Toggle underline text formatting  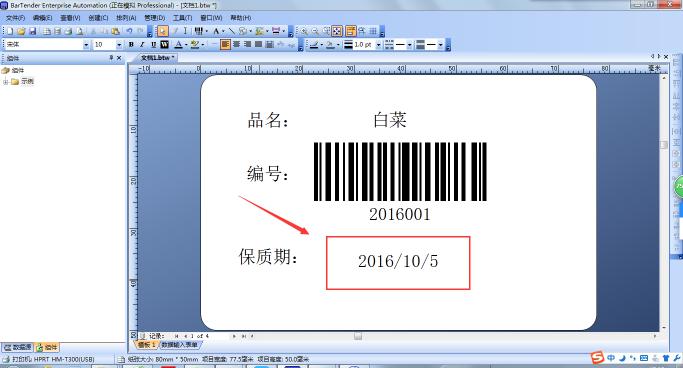[153, 44]
